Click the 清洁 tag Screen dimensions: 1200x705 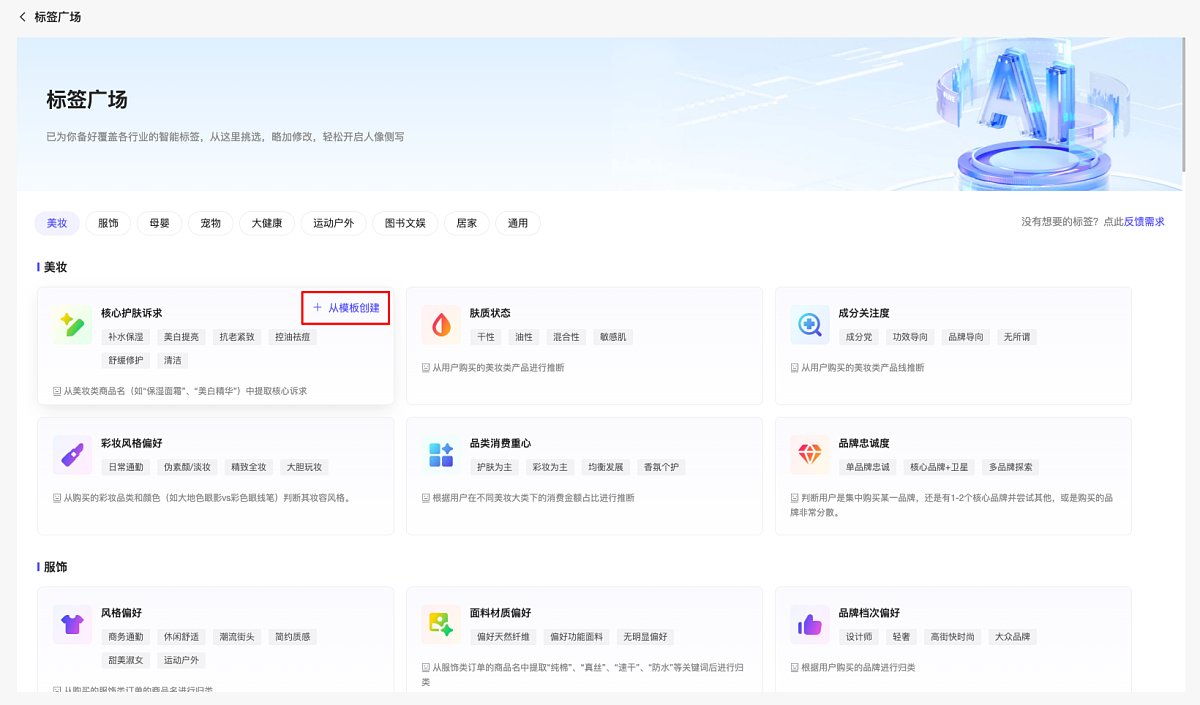(x=173, y=360)
